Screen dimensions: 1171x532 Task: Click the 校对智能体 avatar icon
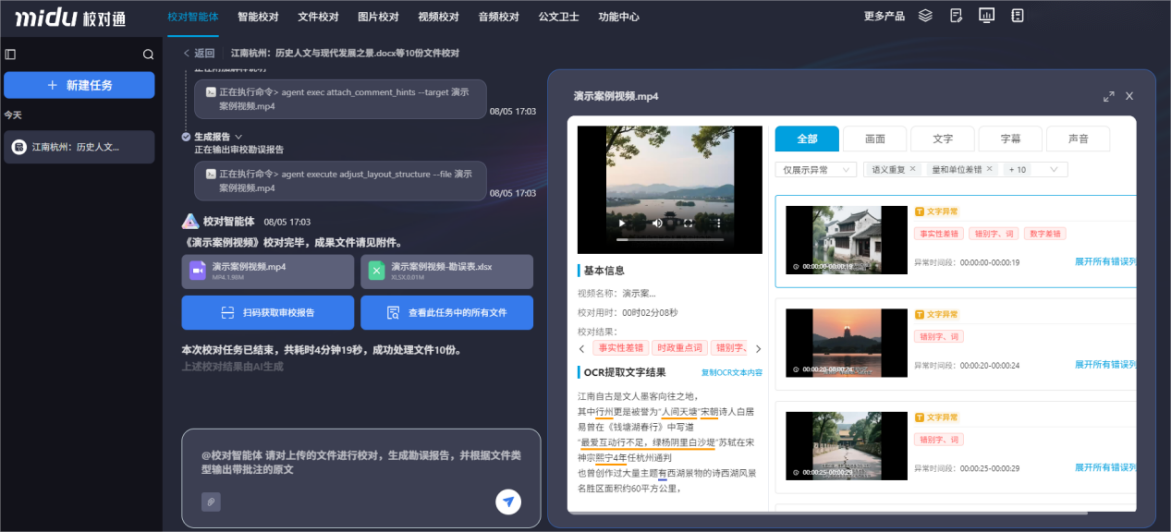pyautogui.click(x=190, y=221)
